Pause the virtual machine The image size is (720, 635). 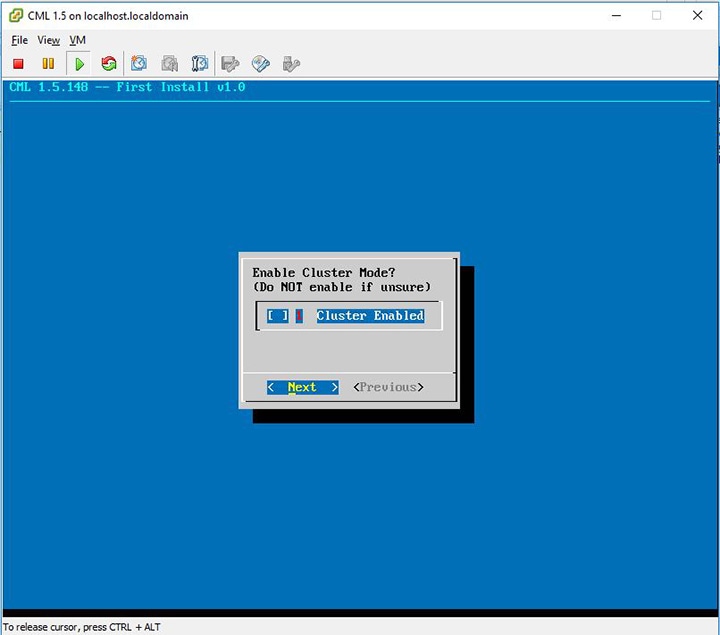48,64
